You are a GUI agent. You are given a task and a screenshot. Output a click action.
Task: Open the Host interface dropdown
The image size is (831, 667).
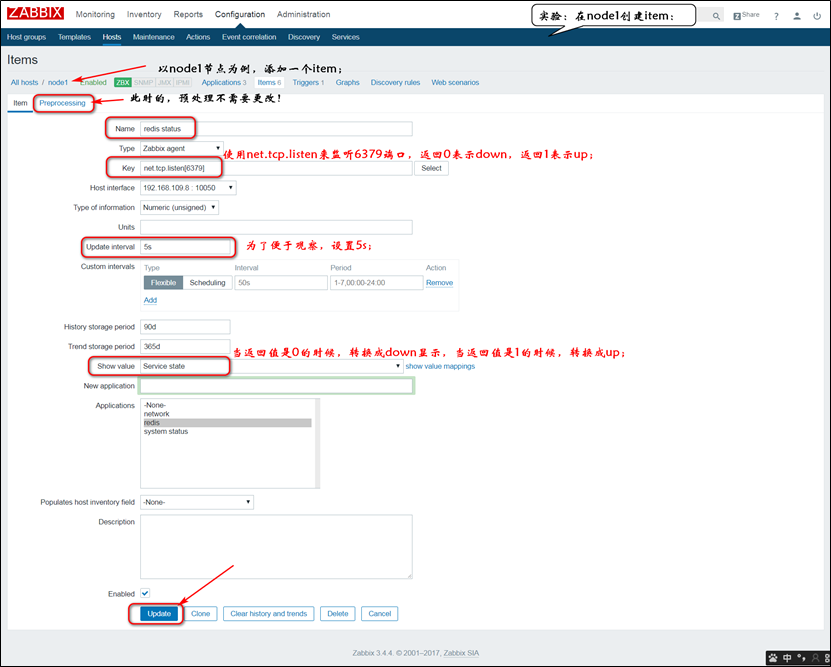(x=188, y=188)
